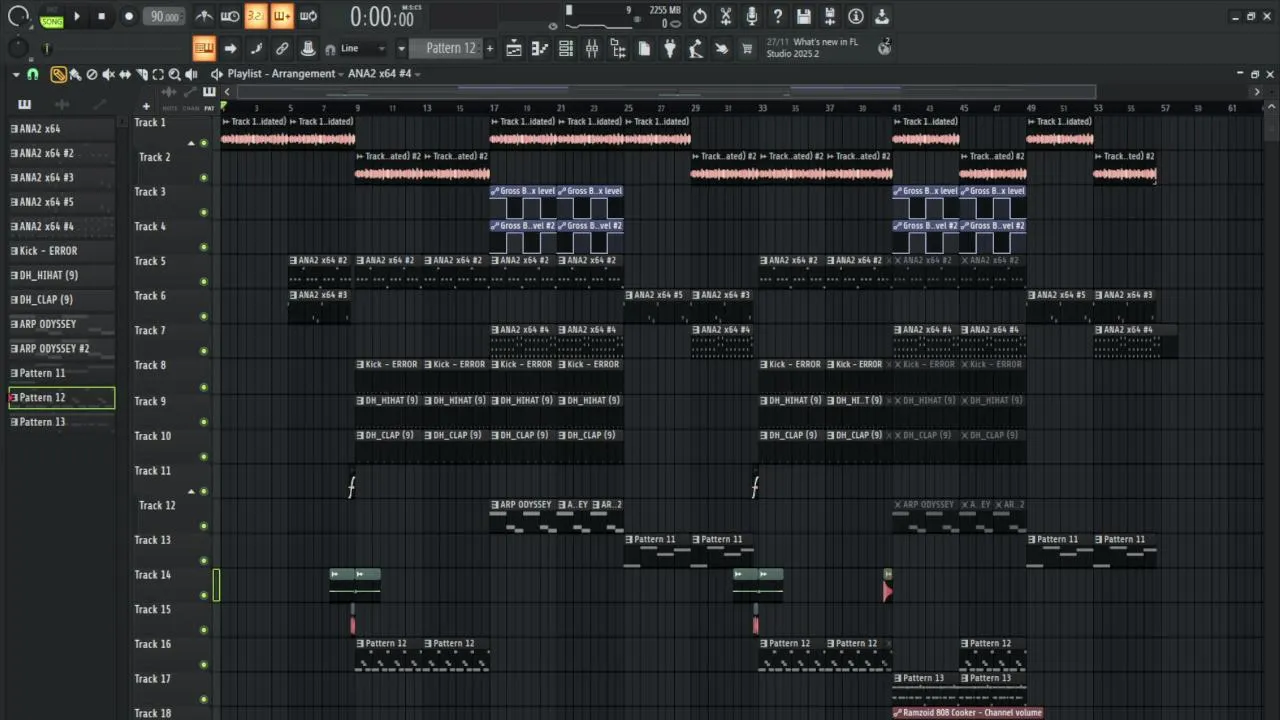Open the Line snap dropdown
This screenshot has height=720, width=1280.
(361, 48)
